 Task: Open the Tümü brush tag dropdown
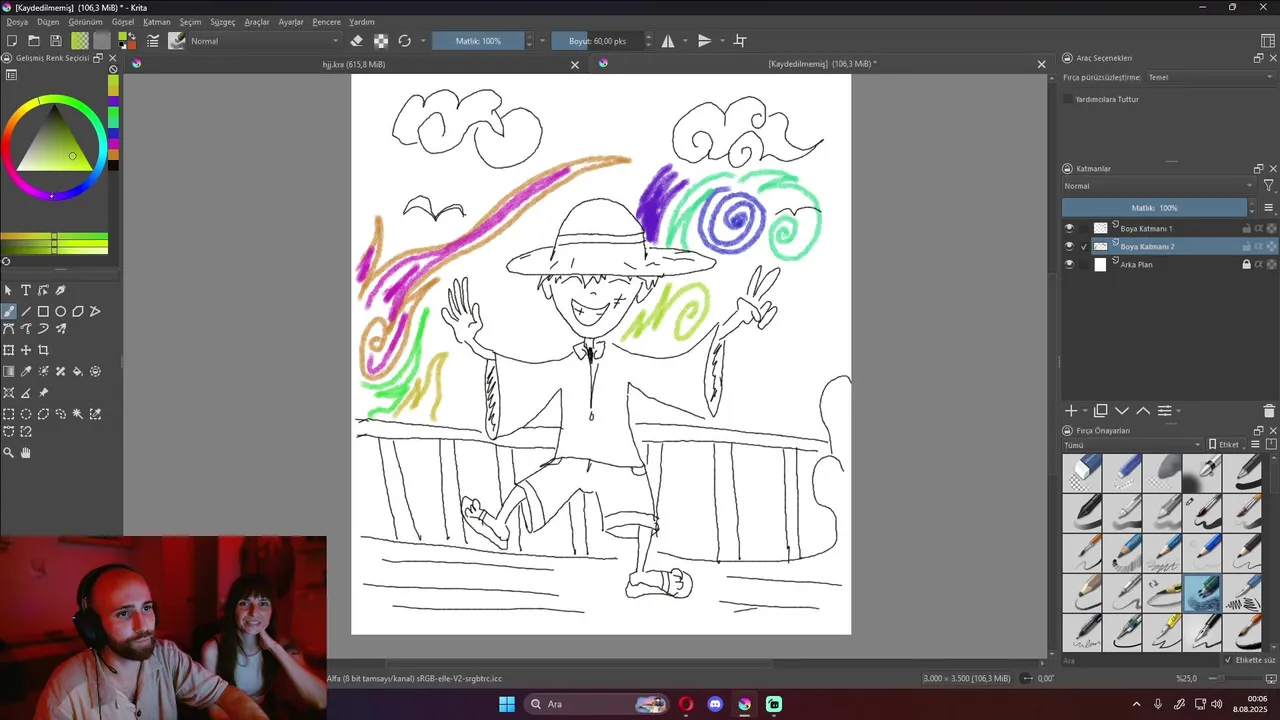click(x=1132, y=445)
